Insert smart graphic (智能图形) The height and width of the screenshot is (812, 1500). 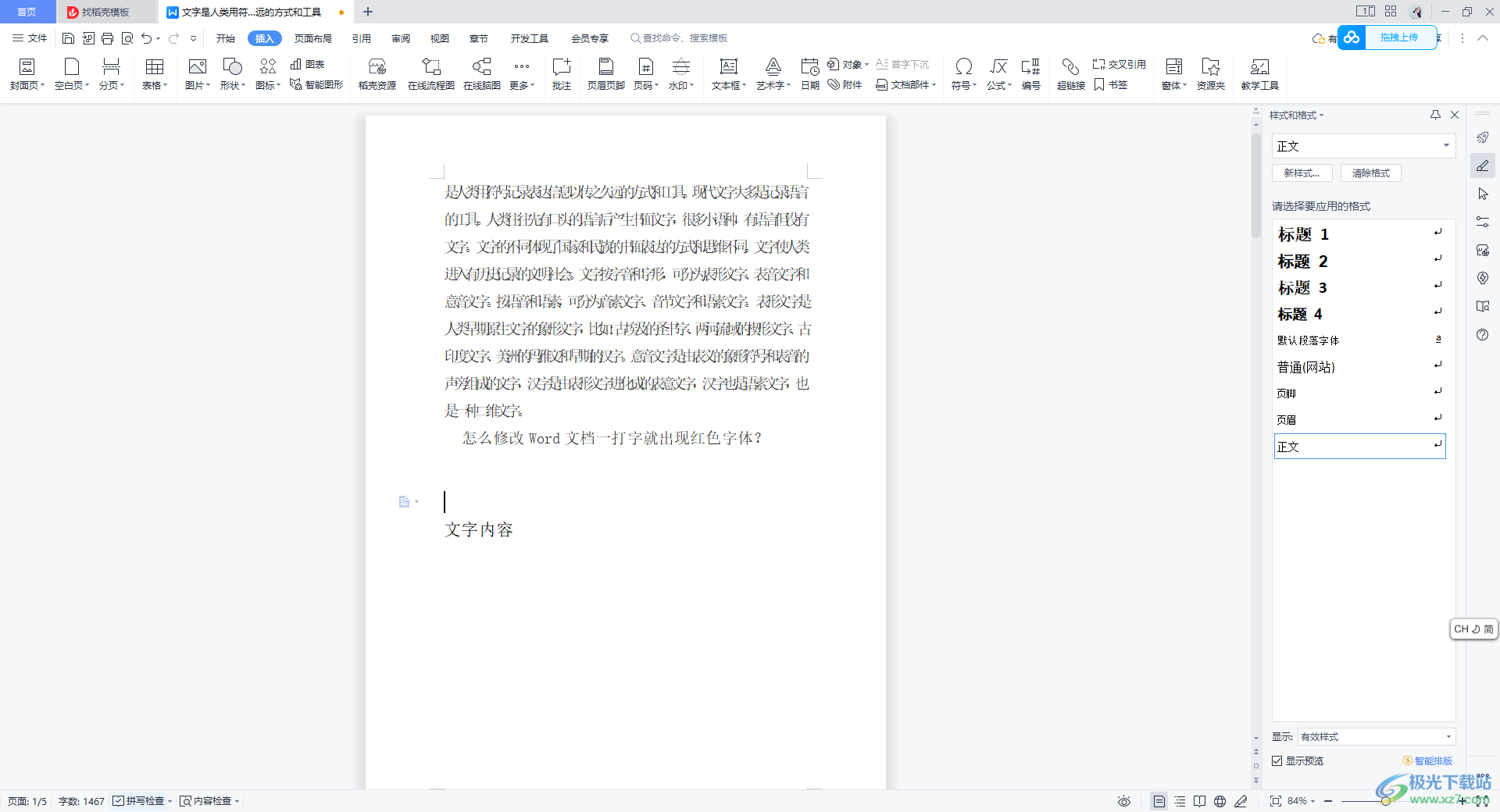[316, 84]
